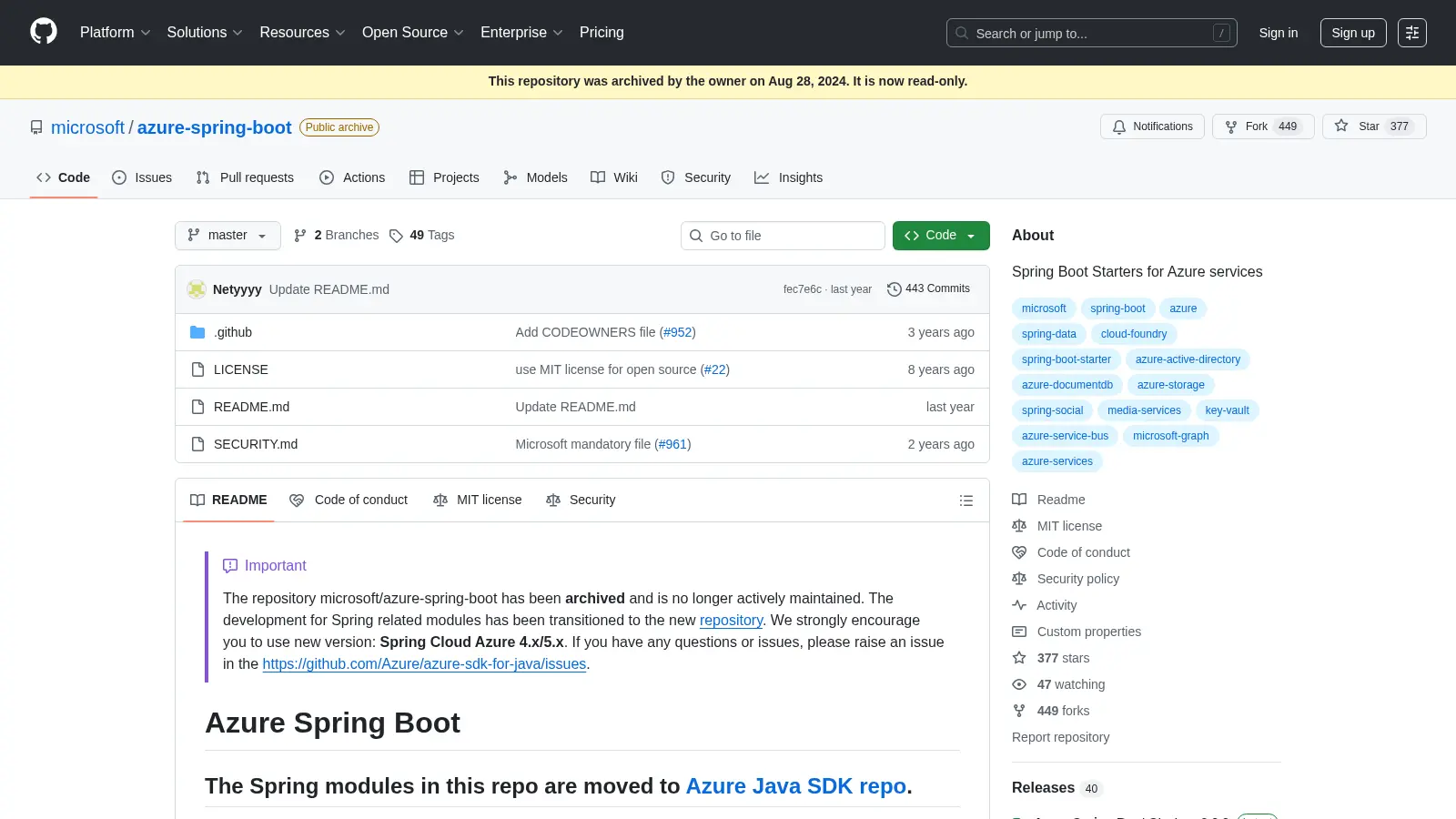This screenshot has height=819, width=1456.
Task: Select the README tab in file viewer
Action: click(228, 500)
